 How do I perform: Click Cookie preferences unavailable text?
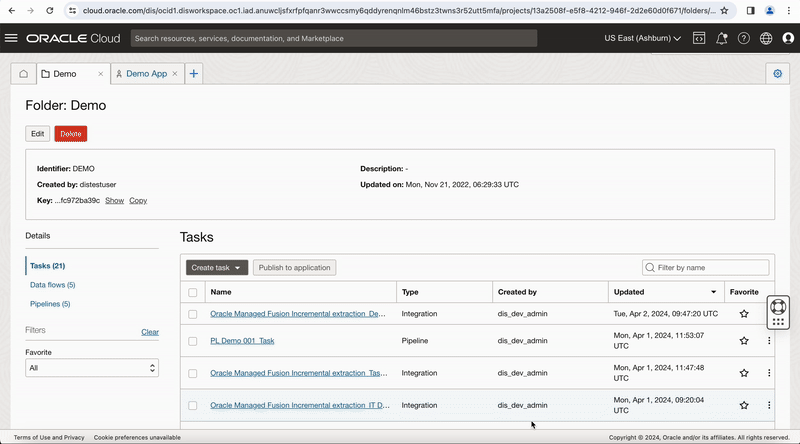coord(137,437)
